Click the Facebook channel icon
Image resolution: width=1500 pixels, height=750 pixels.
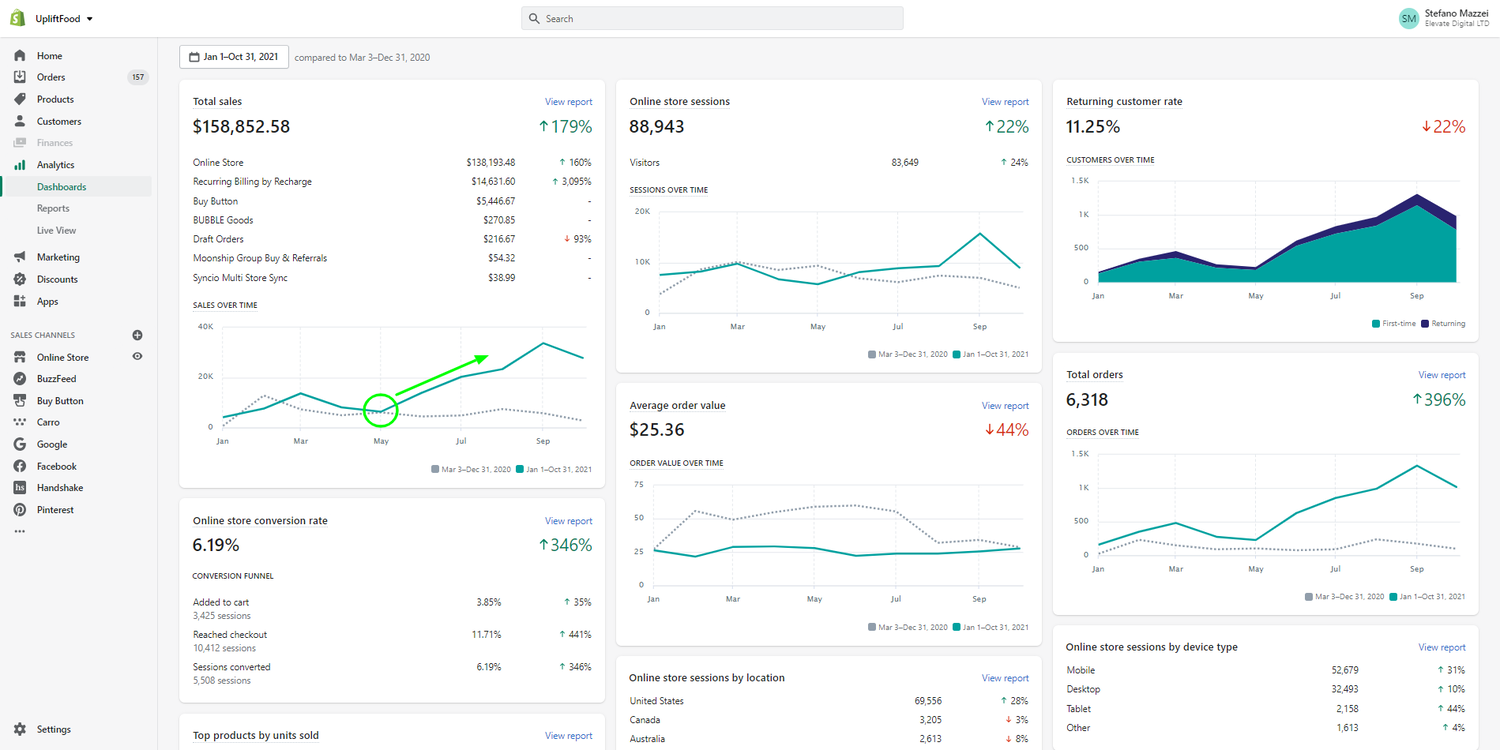(x=19, y=466)
